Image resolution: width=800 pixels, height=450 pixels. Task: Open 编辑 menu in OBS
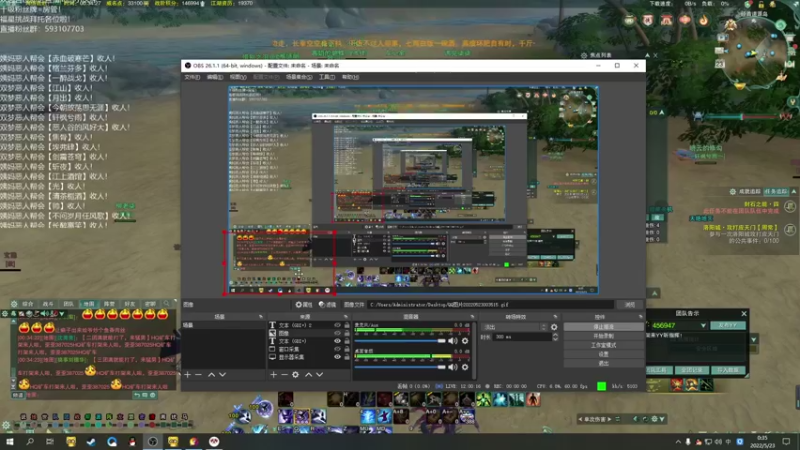click(215, 77)
